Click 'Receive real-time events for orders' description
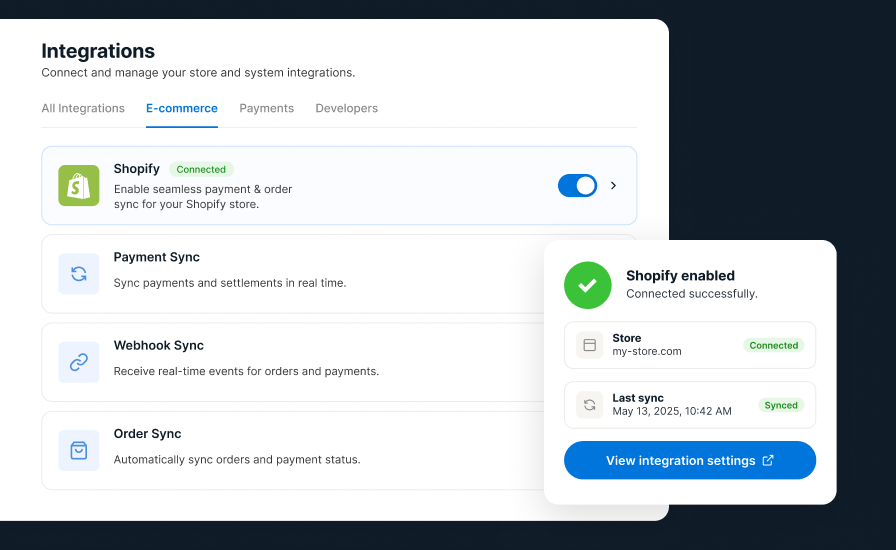The width and height of the screenshot is (896, 550). click(x=246, y=372)
